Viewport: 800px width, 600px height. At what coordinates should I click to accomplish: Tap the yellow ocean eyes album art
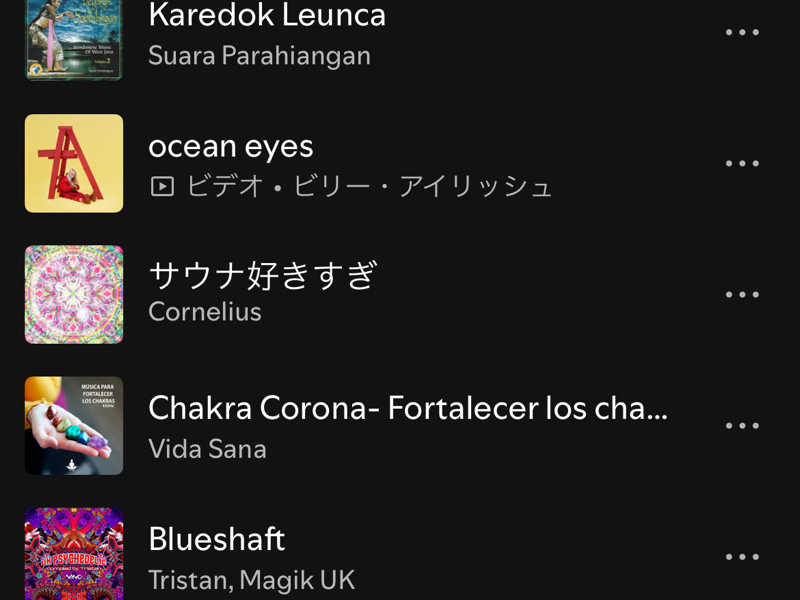click(74, 163)
